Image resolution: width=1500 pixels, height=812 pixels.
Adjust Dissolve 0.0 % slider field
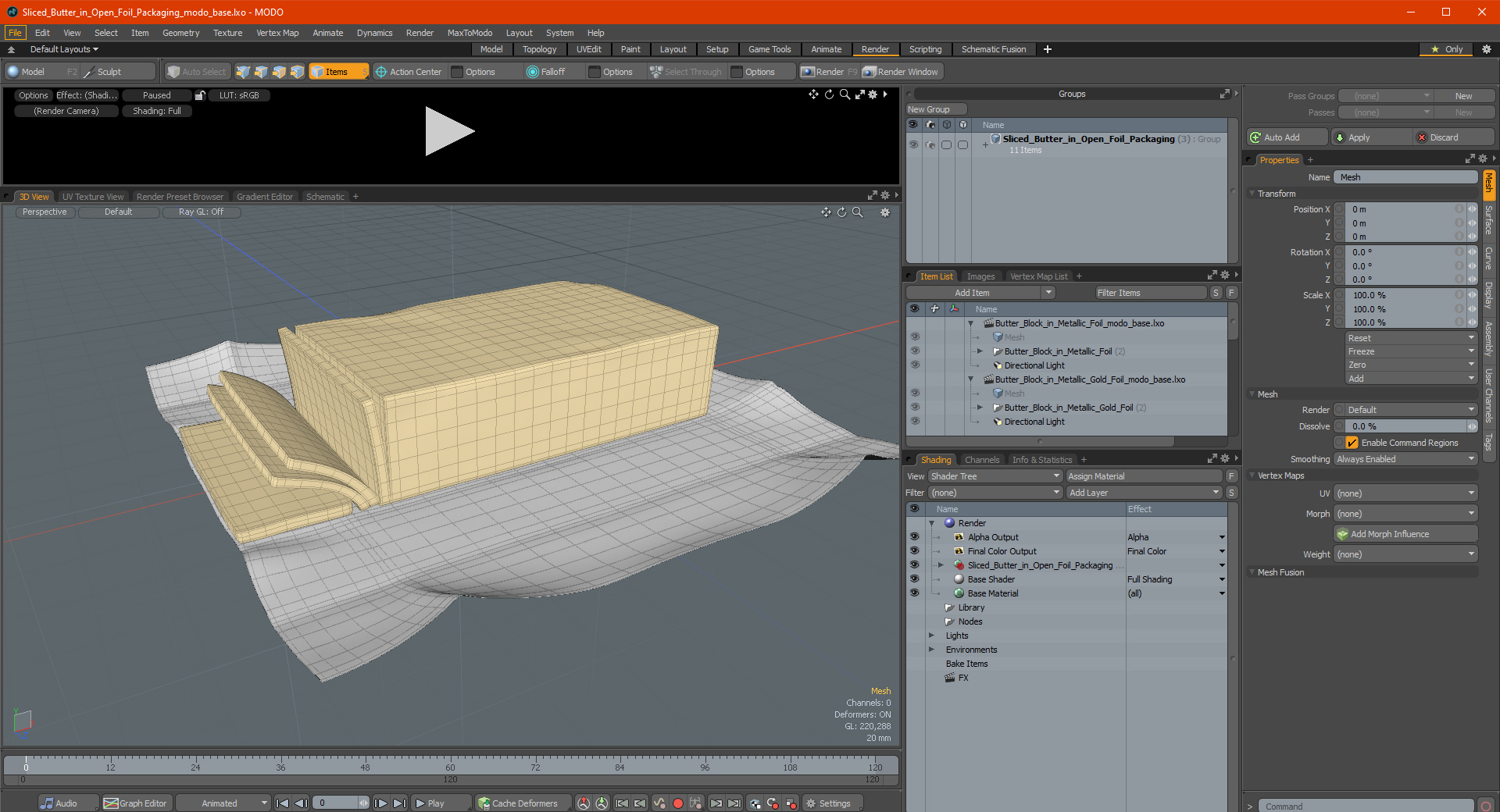click(x=1406, y=426)
